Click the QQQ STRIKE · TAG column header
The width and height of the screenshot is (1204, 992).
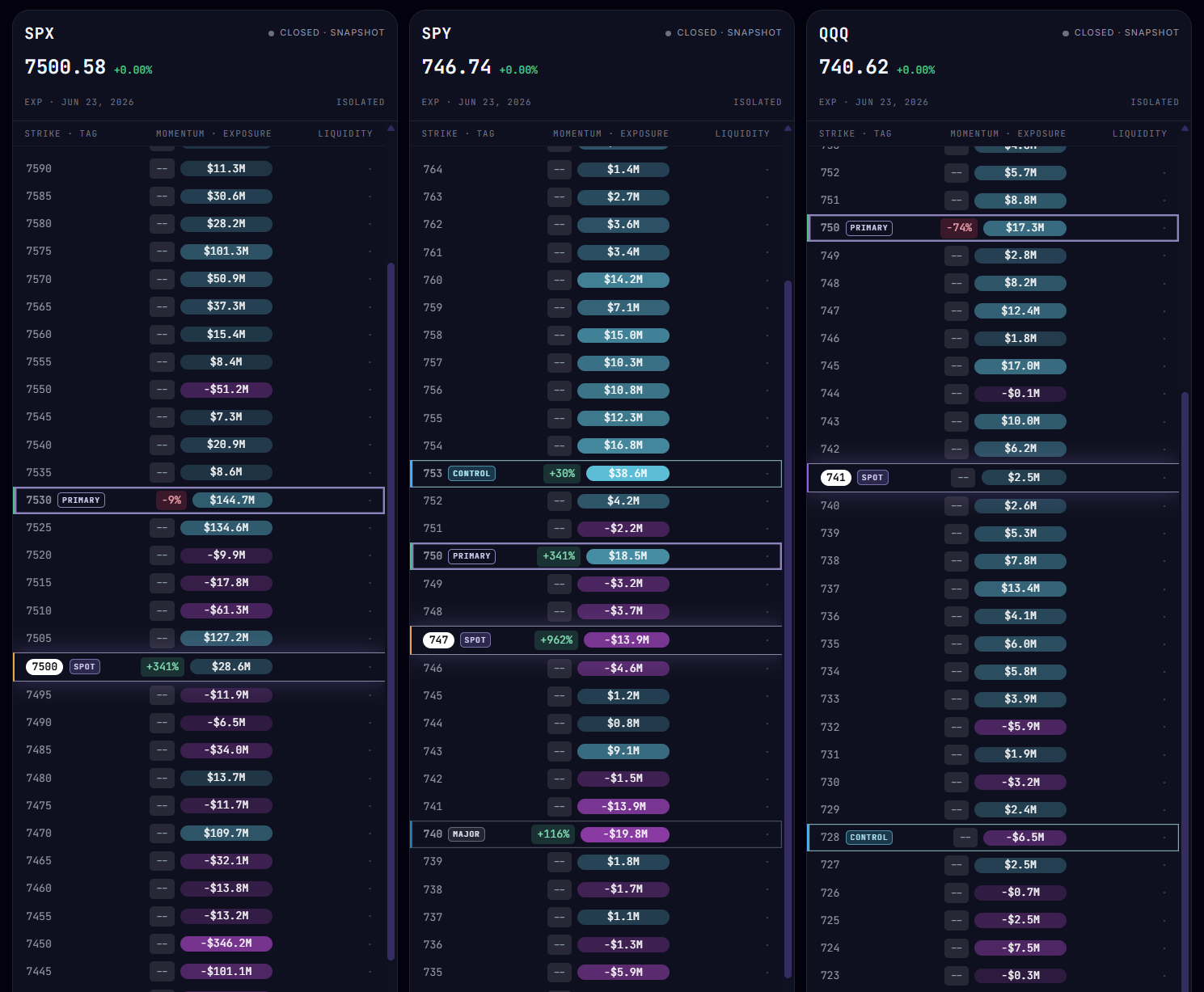[x=855, y=134]
